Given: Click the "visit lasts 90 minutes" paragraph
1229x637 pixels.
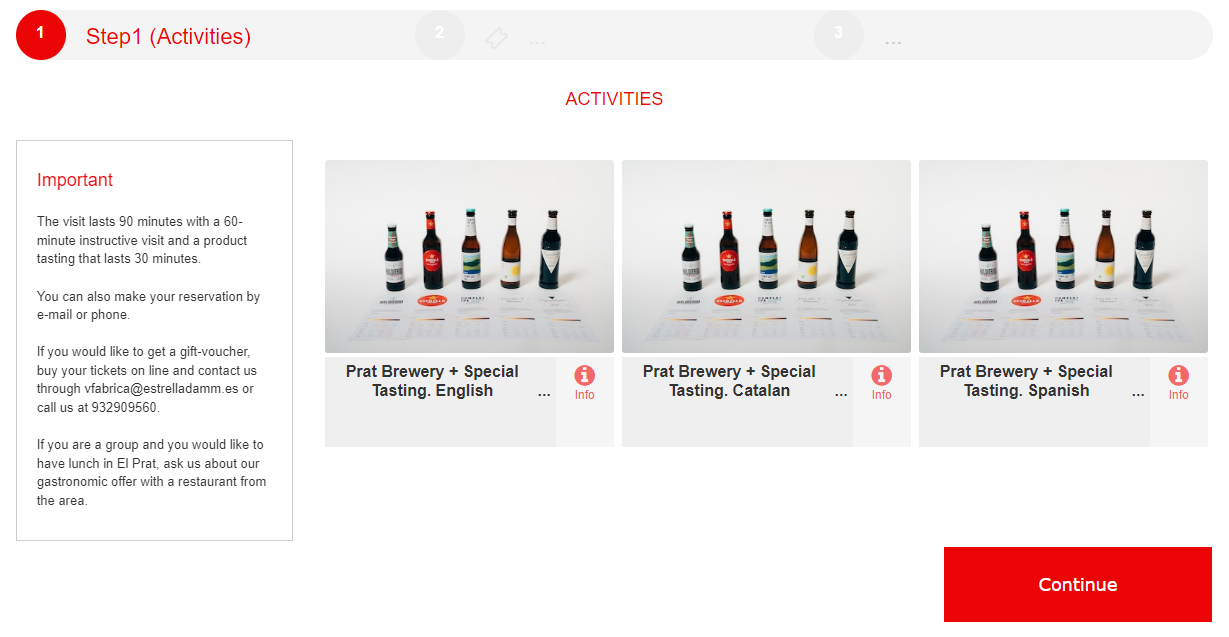Looking at the screenshot, I should point(142,240).
